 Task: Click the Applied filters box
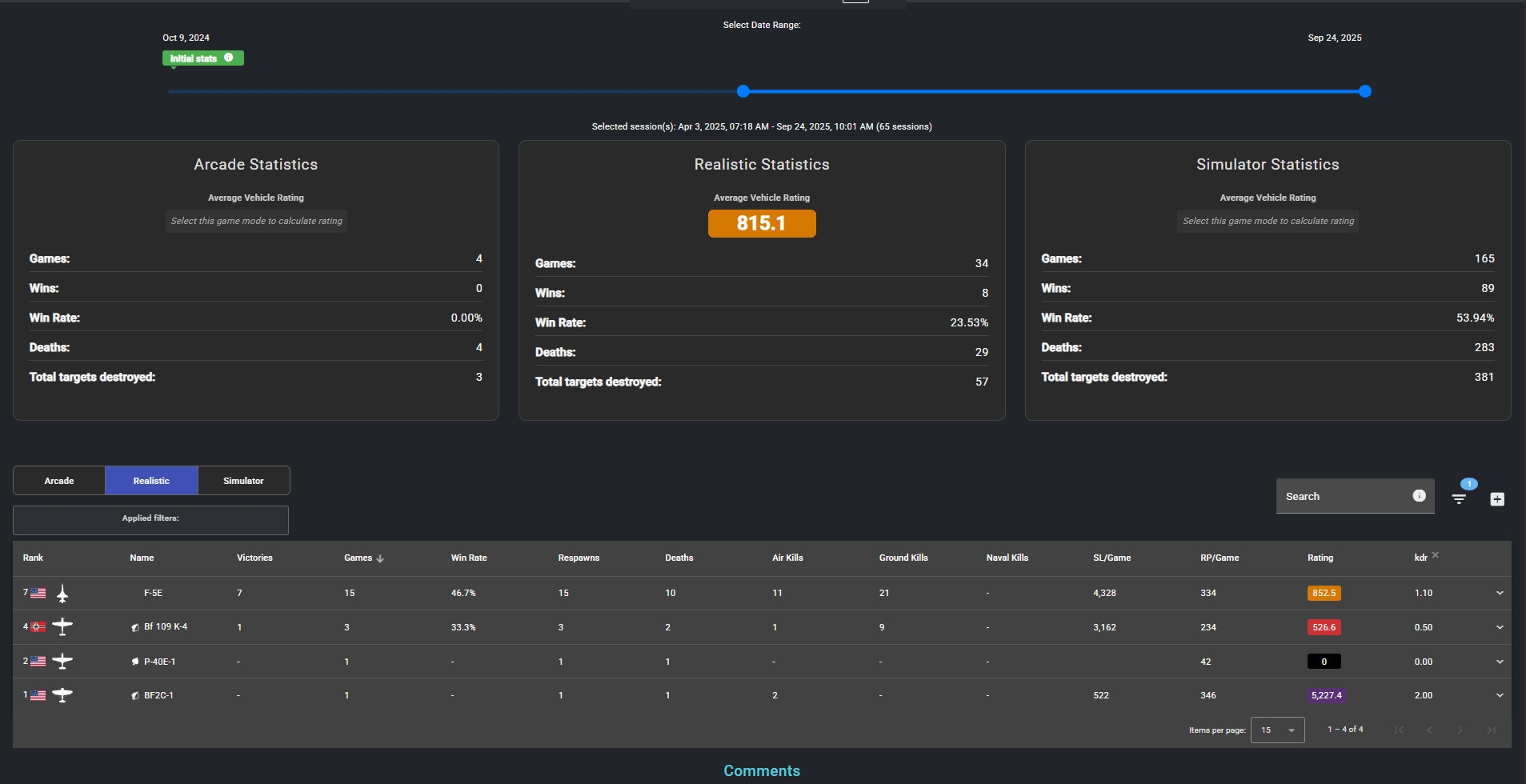coord(150,520)
